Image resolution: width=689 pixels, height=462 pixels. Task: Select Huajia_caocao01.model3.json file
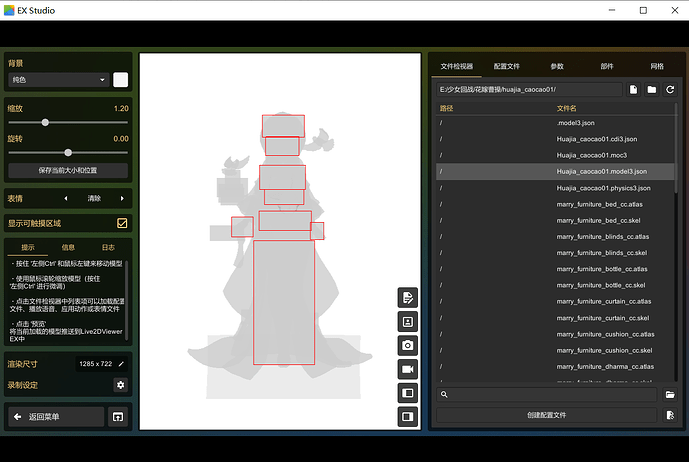pyautogui.click(x=555, y=171)
